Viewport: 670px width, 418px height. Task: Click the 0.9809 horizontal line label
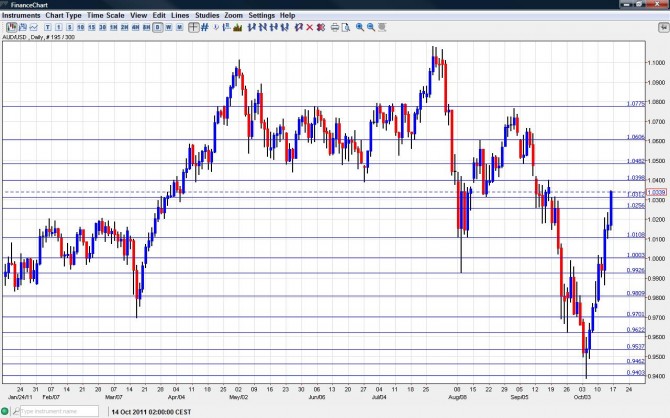[636, 293]
